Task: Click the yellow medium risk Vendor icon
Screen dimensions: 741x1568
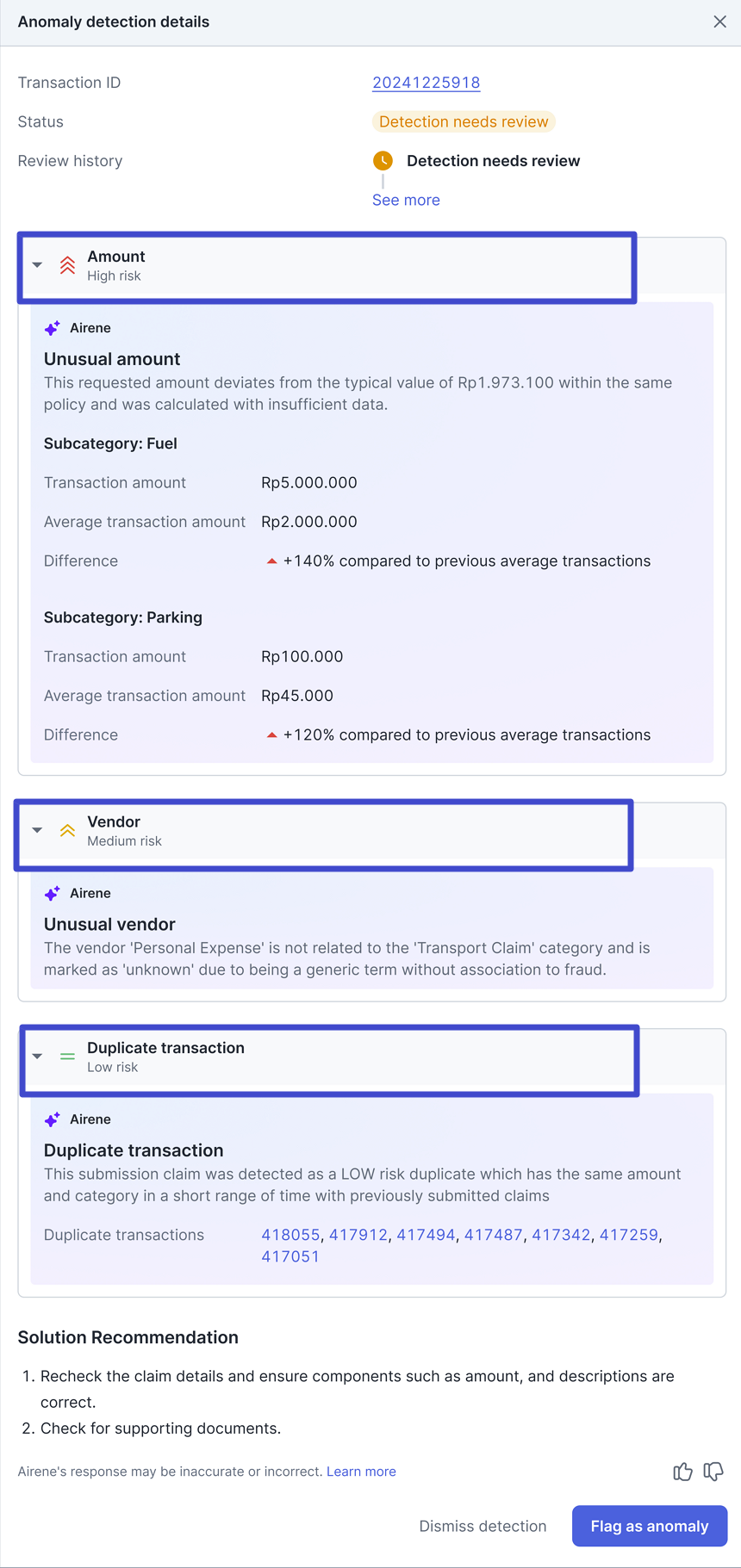Action: tap(67, 831)
